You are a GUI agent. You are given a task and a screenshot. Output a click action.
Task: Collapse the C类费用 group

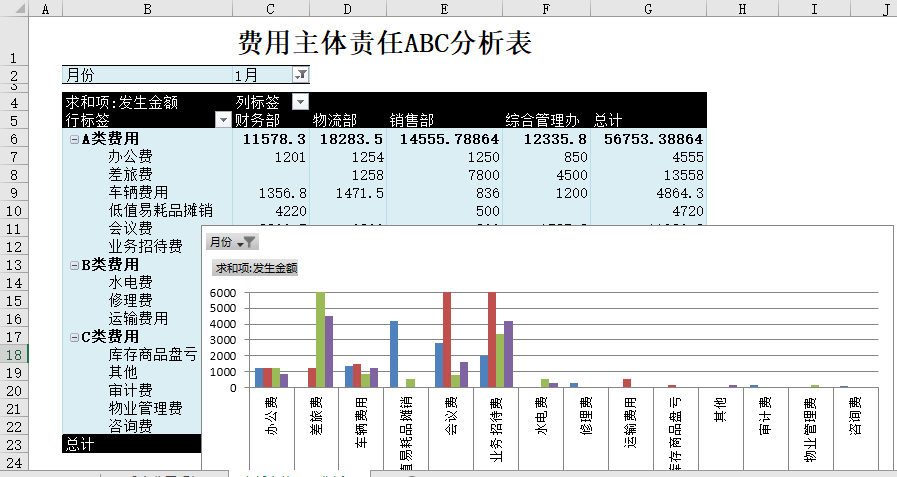[x=73, y=337]
